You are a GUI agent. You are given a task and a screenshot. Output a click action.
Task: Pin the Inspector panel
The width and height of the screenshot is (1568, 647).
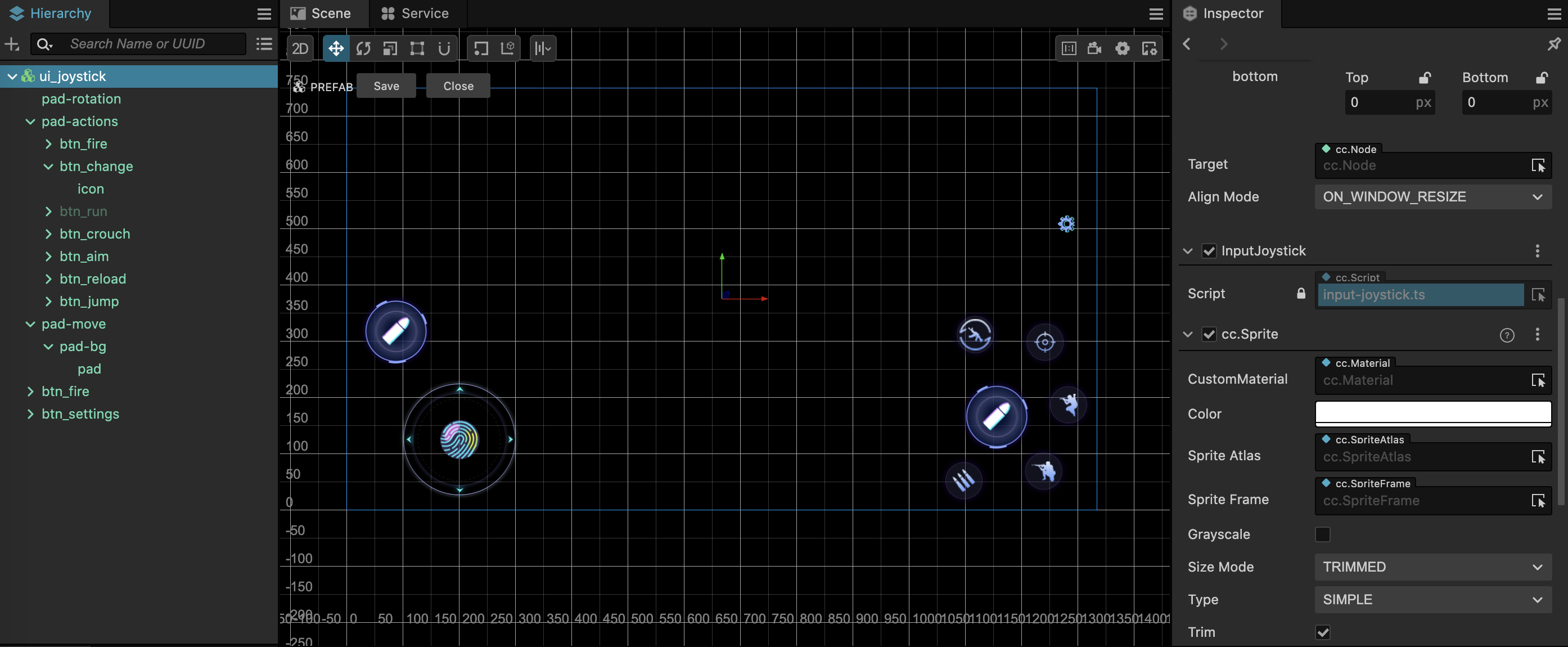coord(1553,44)
